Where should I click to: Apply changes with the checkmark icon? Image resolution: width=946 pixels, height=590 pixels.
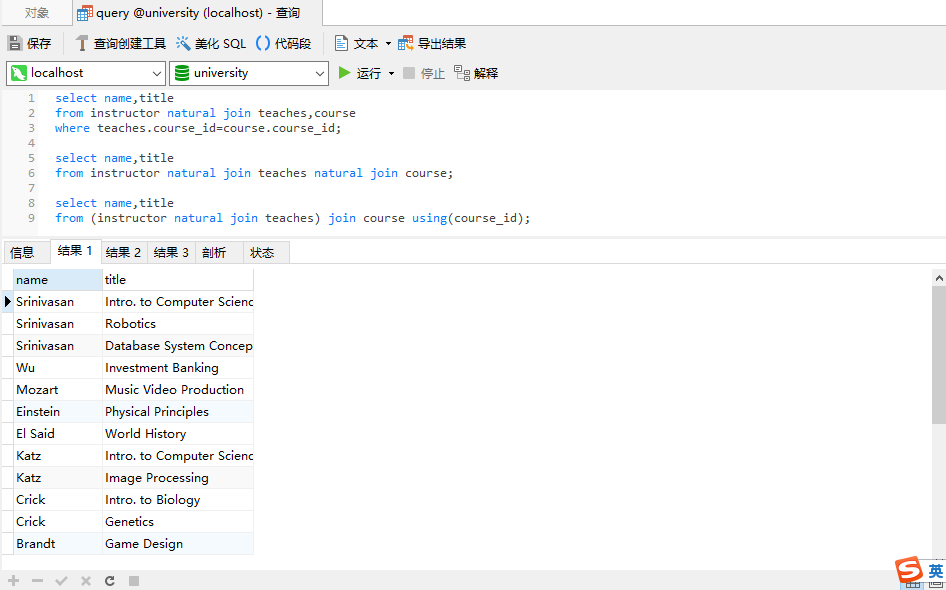62,581
